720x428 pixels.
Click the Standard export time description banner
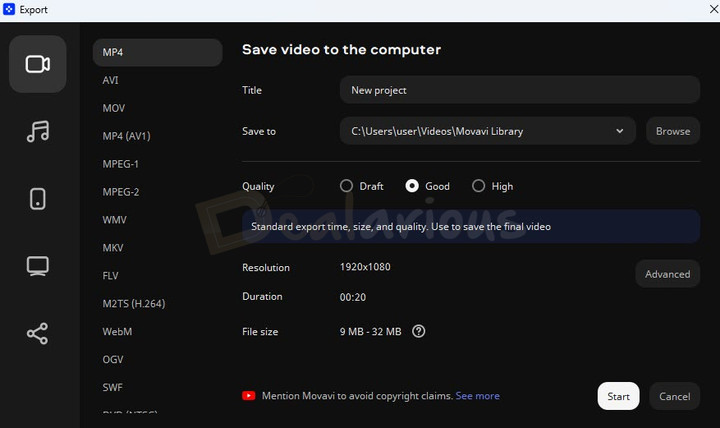pyautogui.click(x=471, y=226)
